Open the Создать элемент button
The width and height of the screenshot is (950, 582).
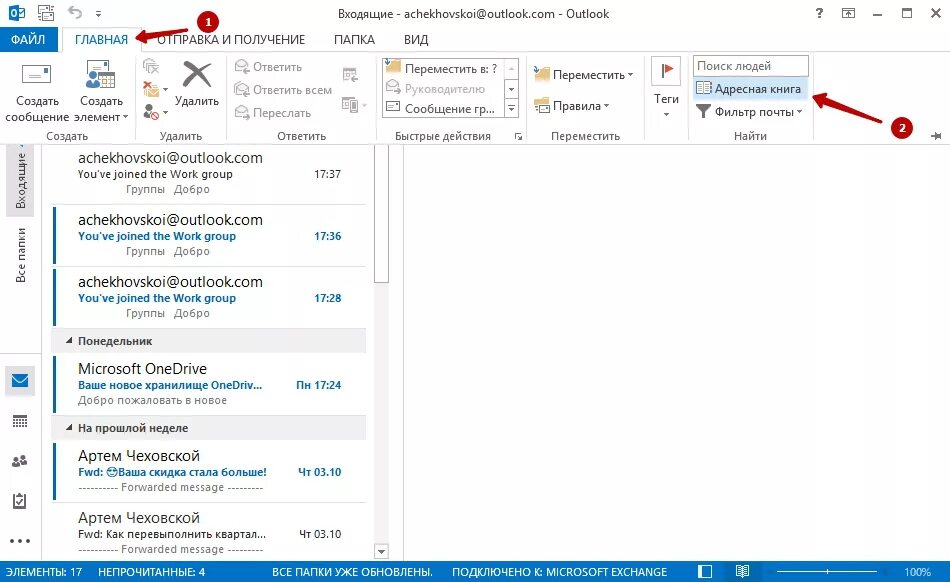(101, 91)
